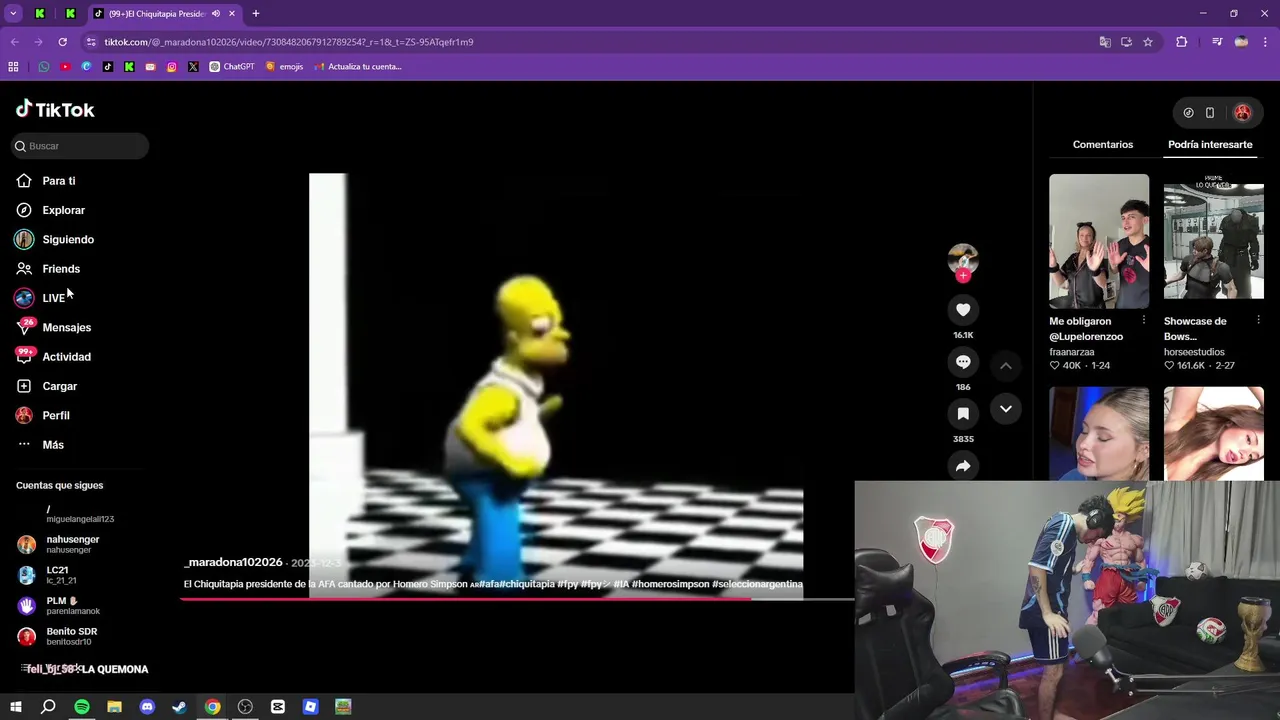Install app icon in address bar

click(1126, 42)
